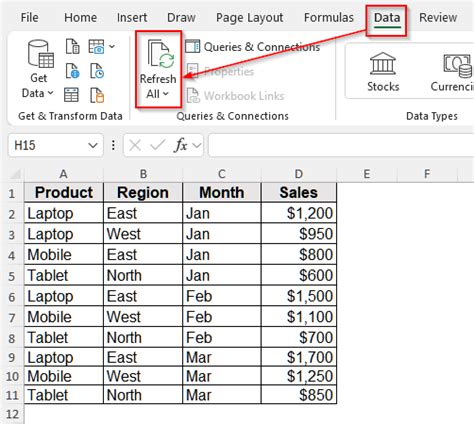The image size is (474, 424).
Task: Click From Text/CSV icon
Action: (x=72, y=46)
